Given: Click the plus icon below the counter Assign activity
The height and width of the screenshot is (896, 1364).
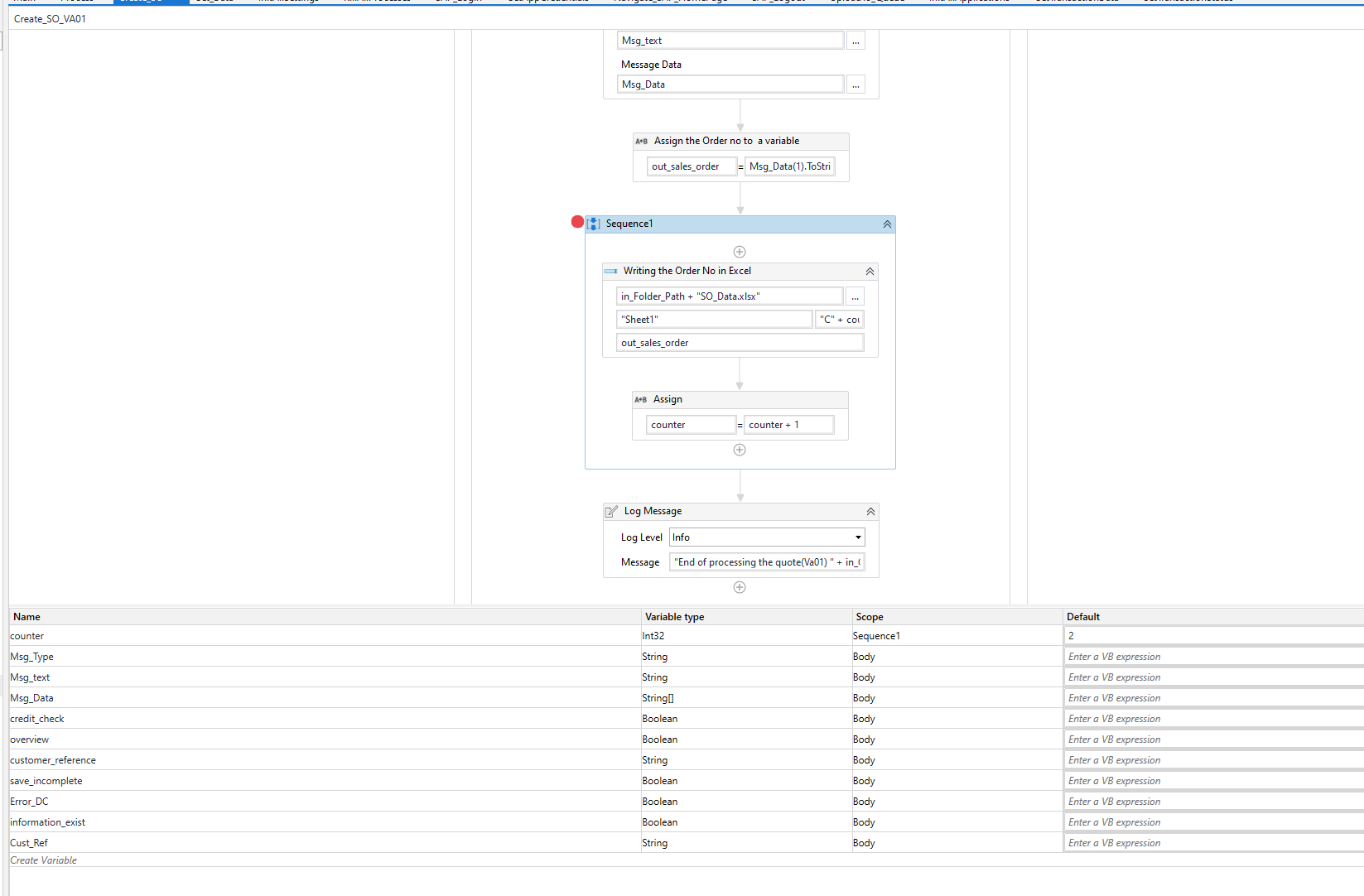Looking at the screenshot, I should point(739,450).
